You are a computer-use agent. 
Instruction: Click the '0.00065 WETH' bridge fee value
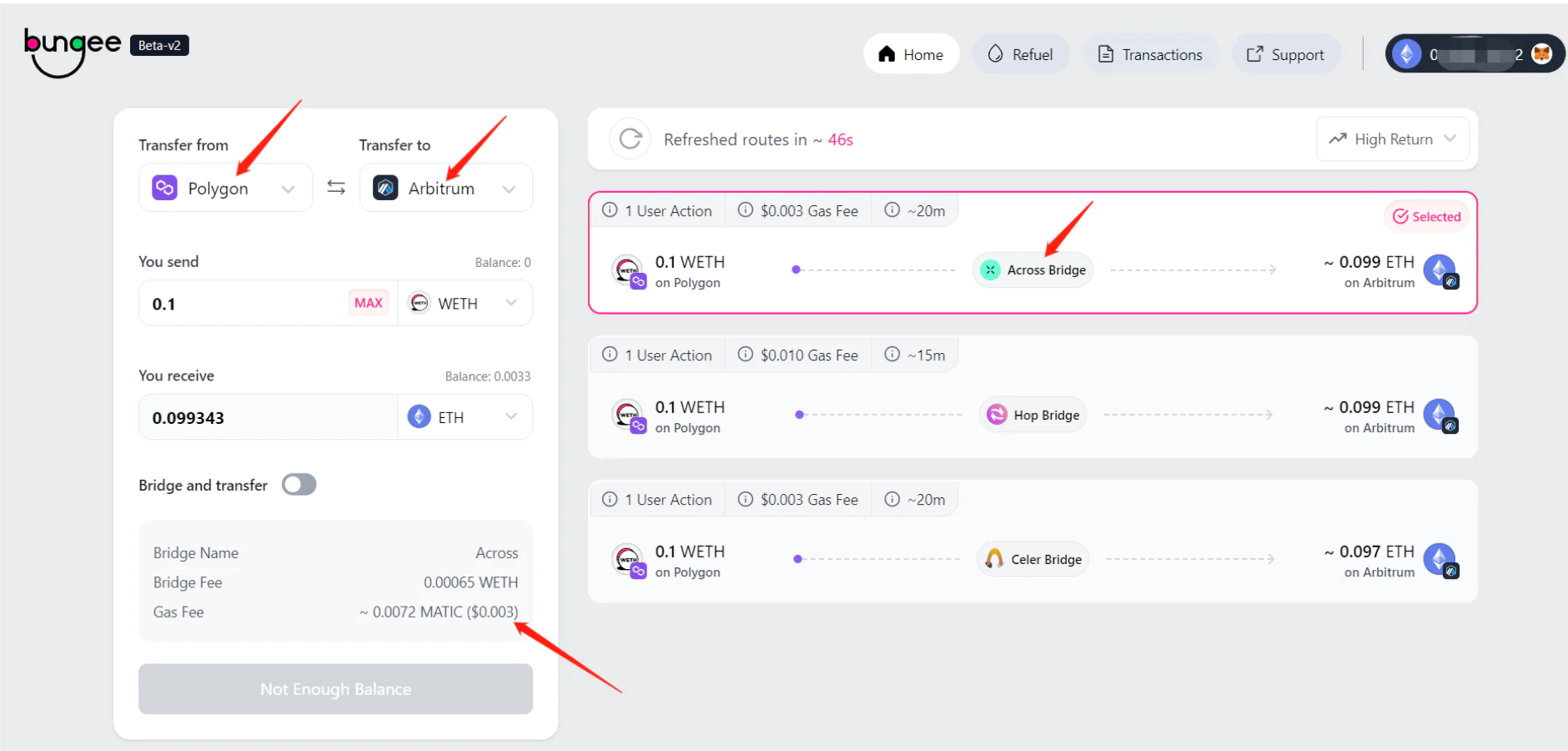click(x=470, y=582)
